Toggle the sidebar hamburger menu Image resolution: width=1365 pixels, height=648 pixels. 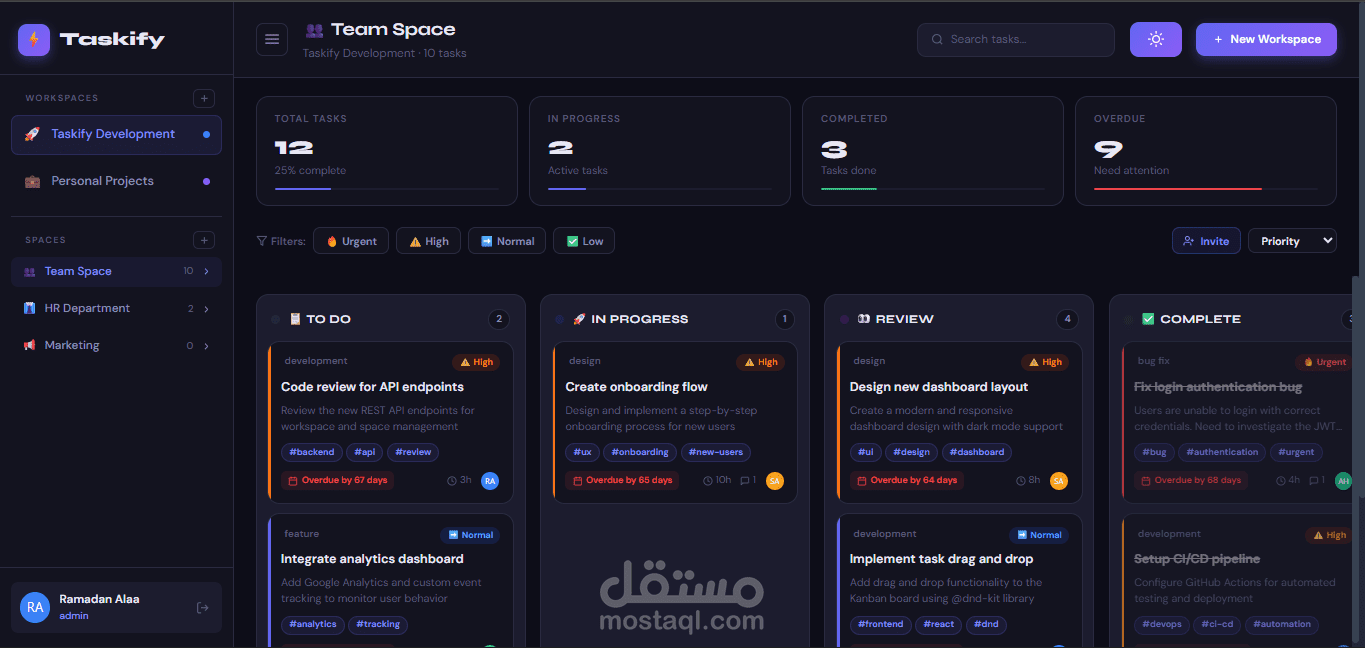coord(272,39)
